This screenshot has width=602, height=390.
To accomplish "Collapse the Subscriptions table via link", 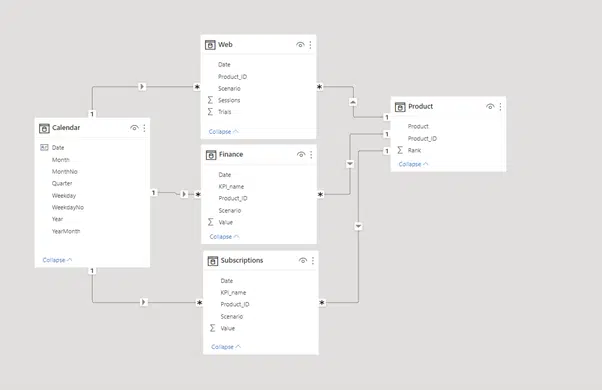I will [226, 347].
